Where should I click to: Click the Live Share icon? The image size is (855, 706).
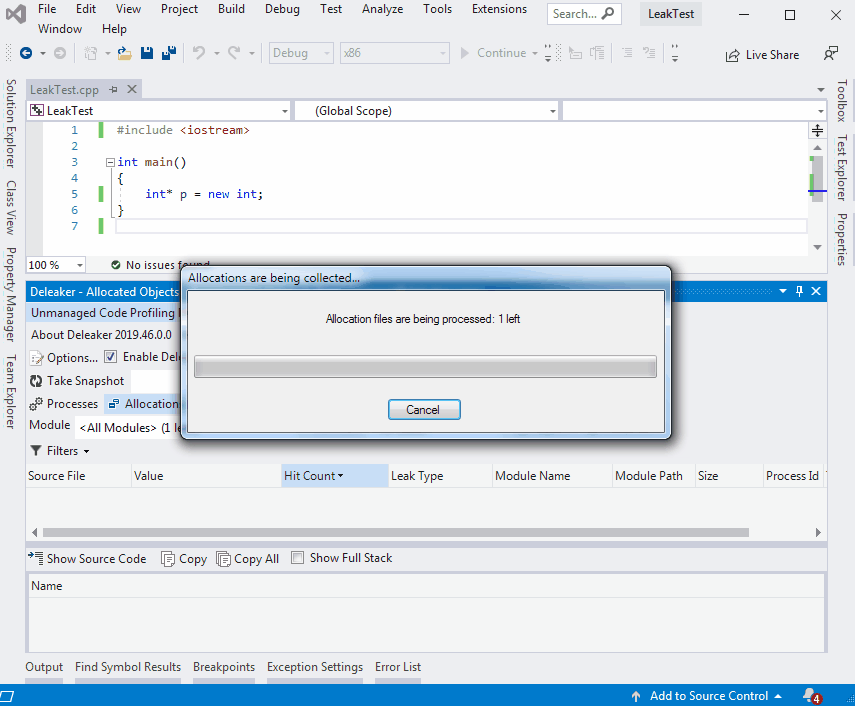(762, 54)
